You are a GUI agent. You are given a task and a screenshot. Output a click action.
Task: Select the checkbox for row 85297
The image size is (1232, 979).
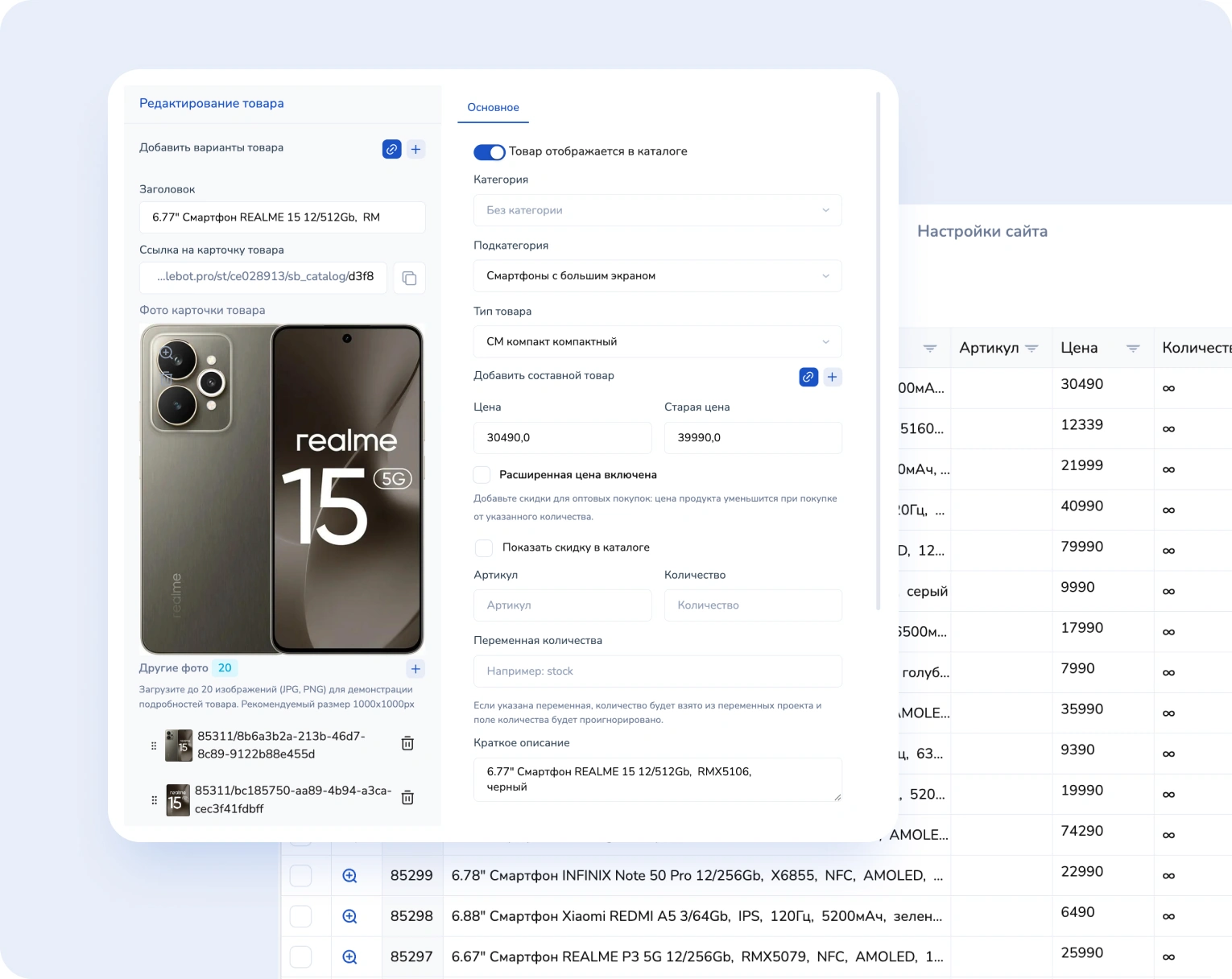(x=300, y=957)
